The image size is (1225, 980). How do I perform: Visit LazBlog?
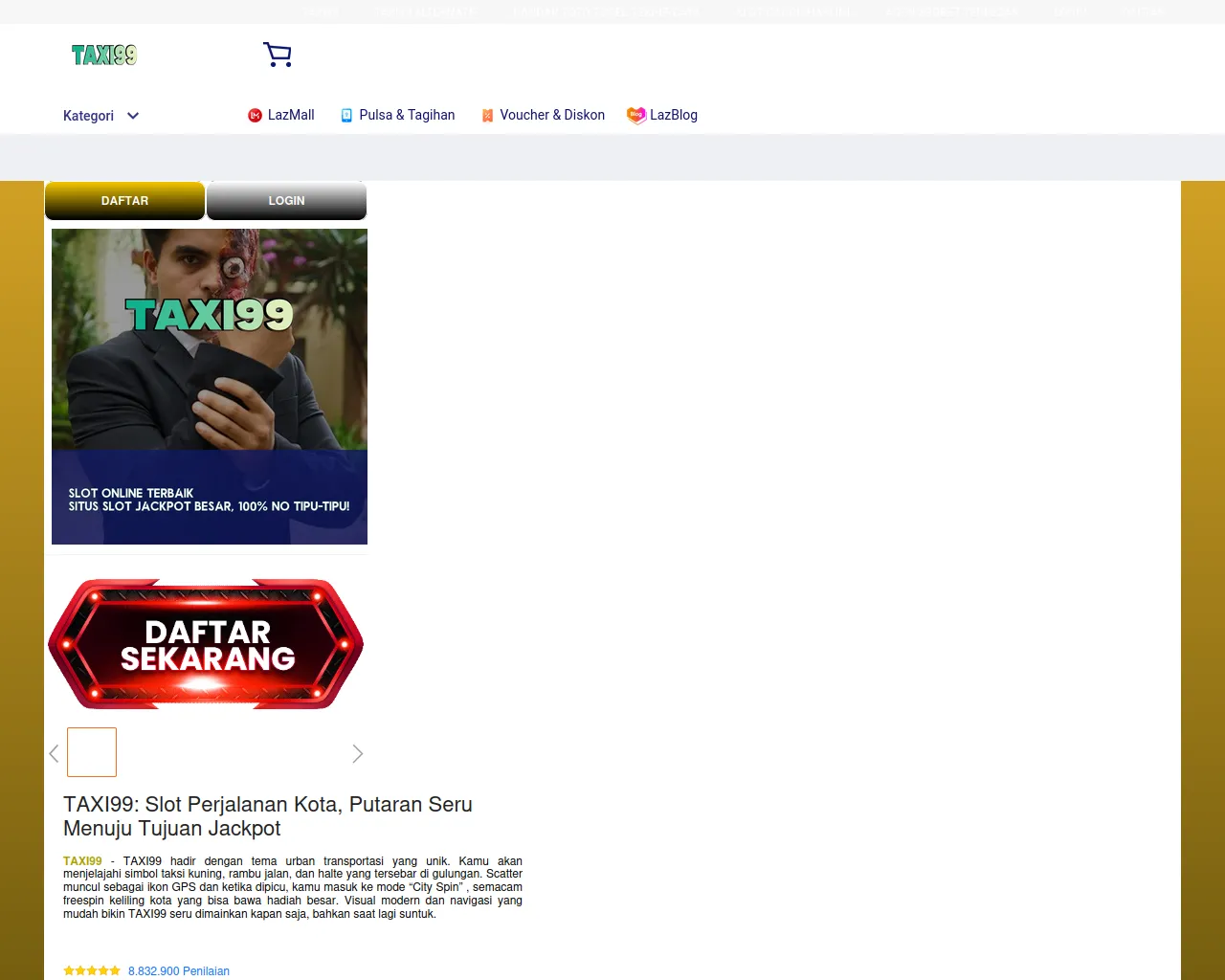pos(662,115)
